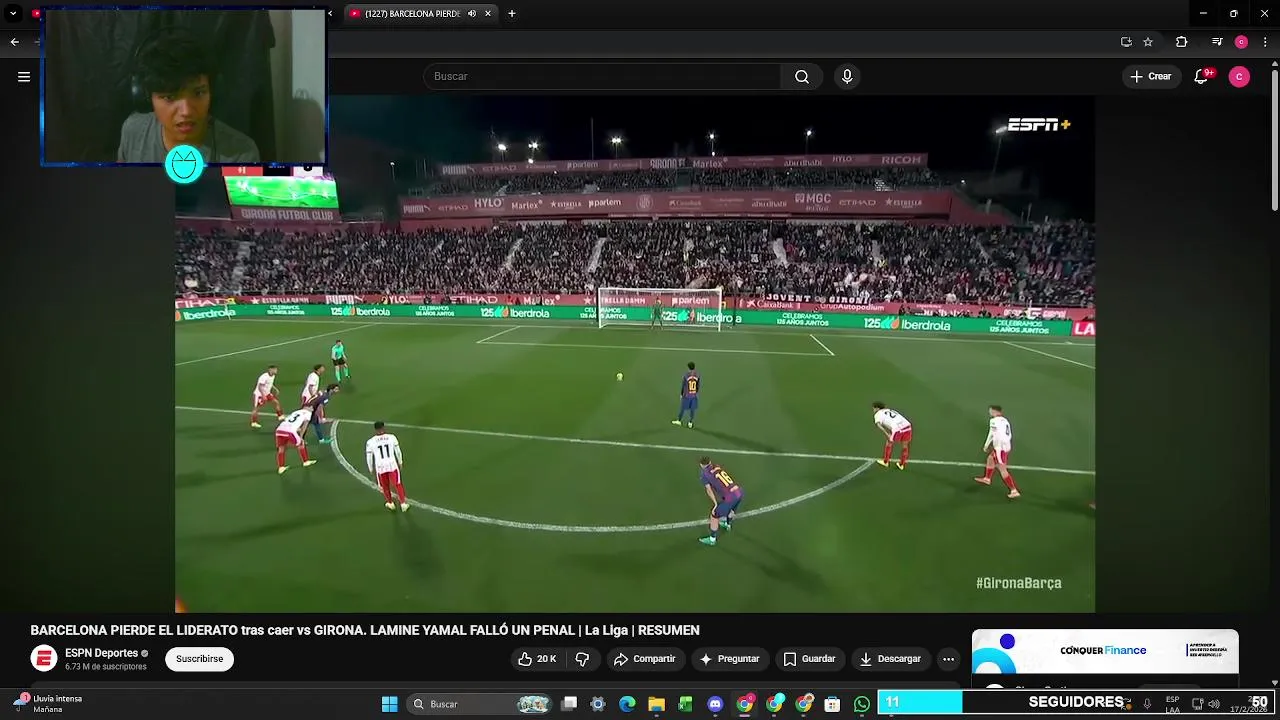Open ESP LAA language indicator

(1172, 704)
